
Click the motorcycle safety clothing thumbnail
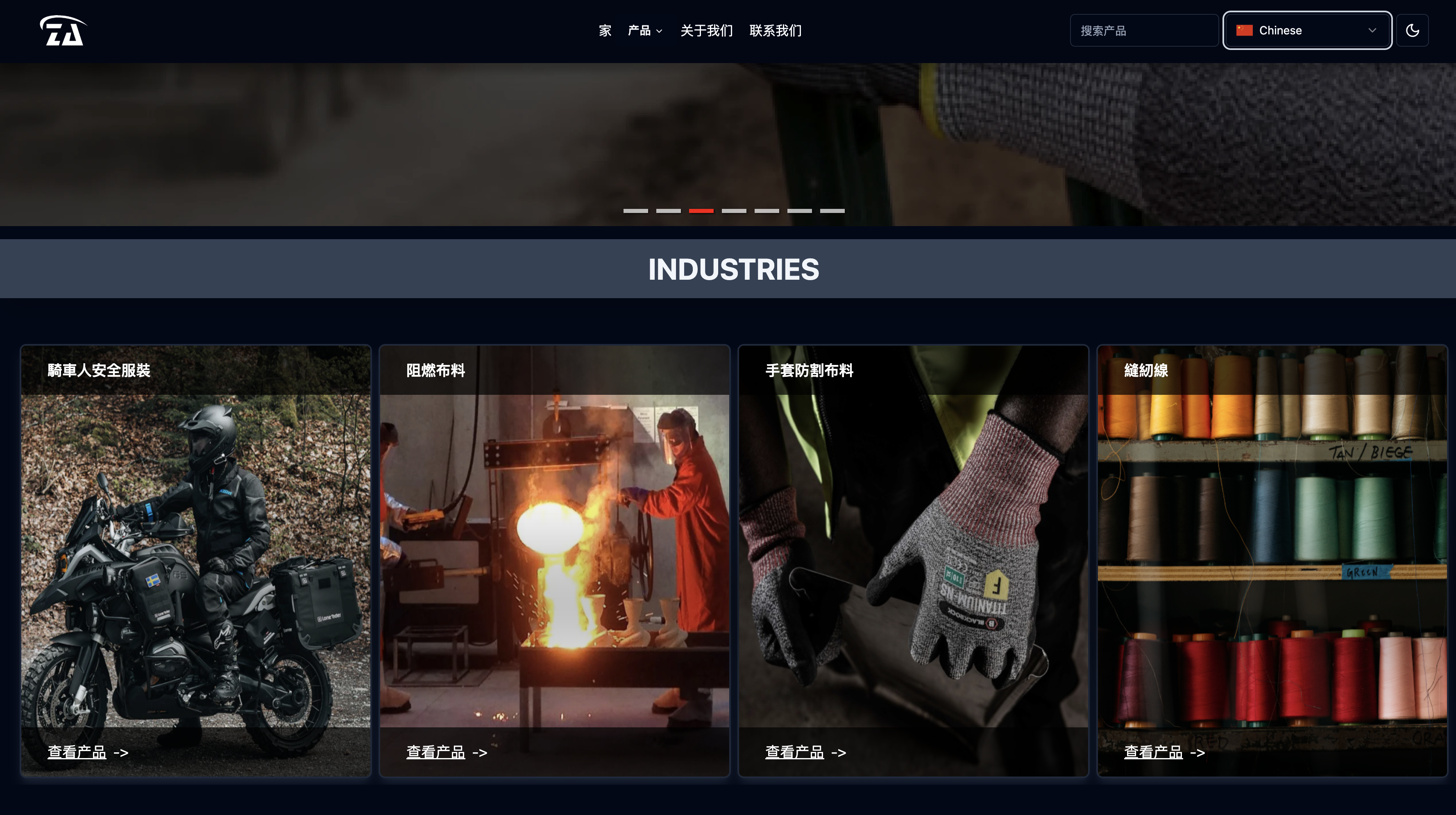tap(195, 565)
